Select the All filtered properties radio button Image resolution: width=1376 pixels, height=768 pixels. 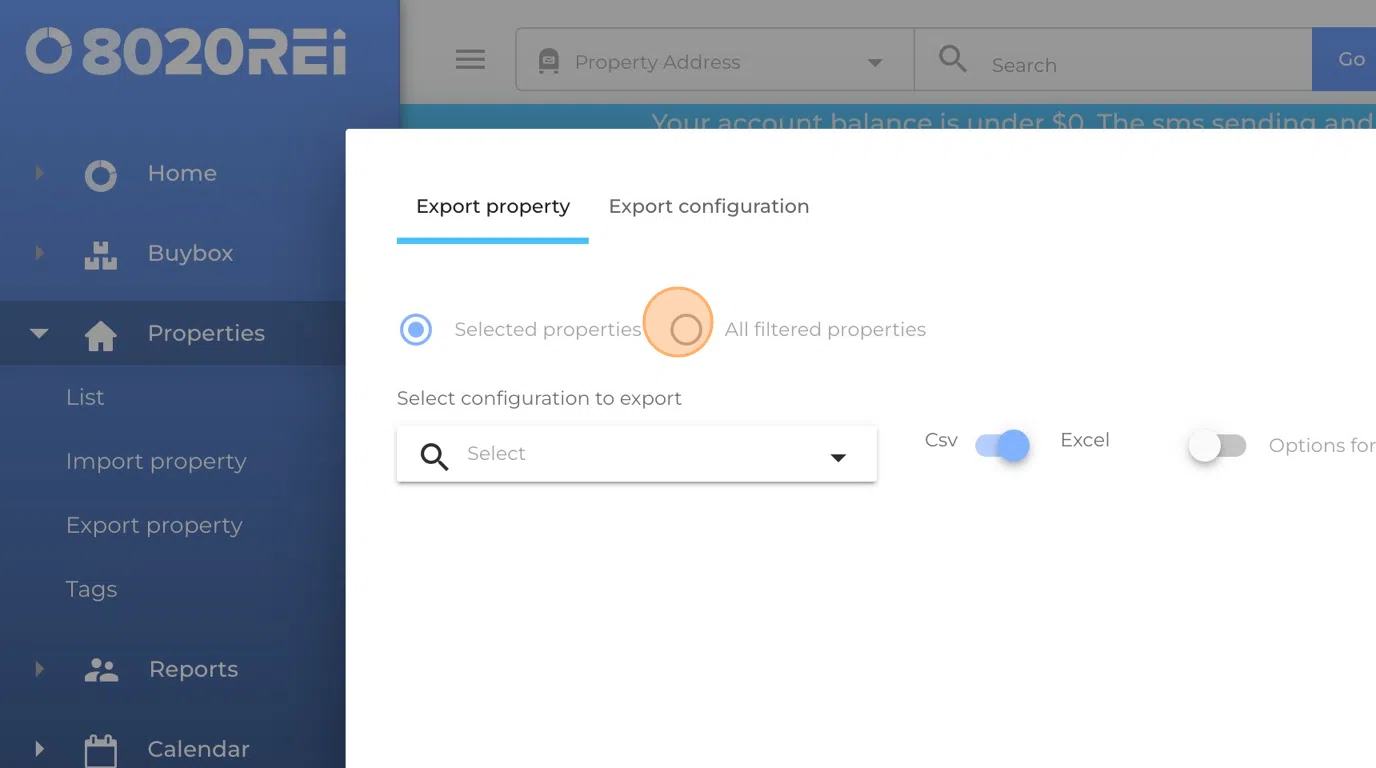[686, 329]
